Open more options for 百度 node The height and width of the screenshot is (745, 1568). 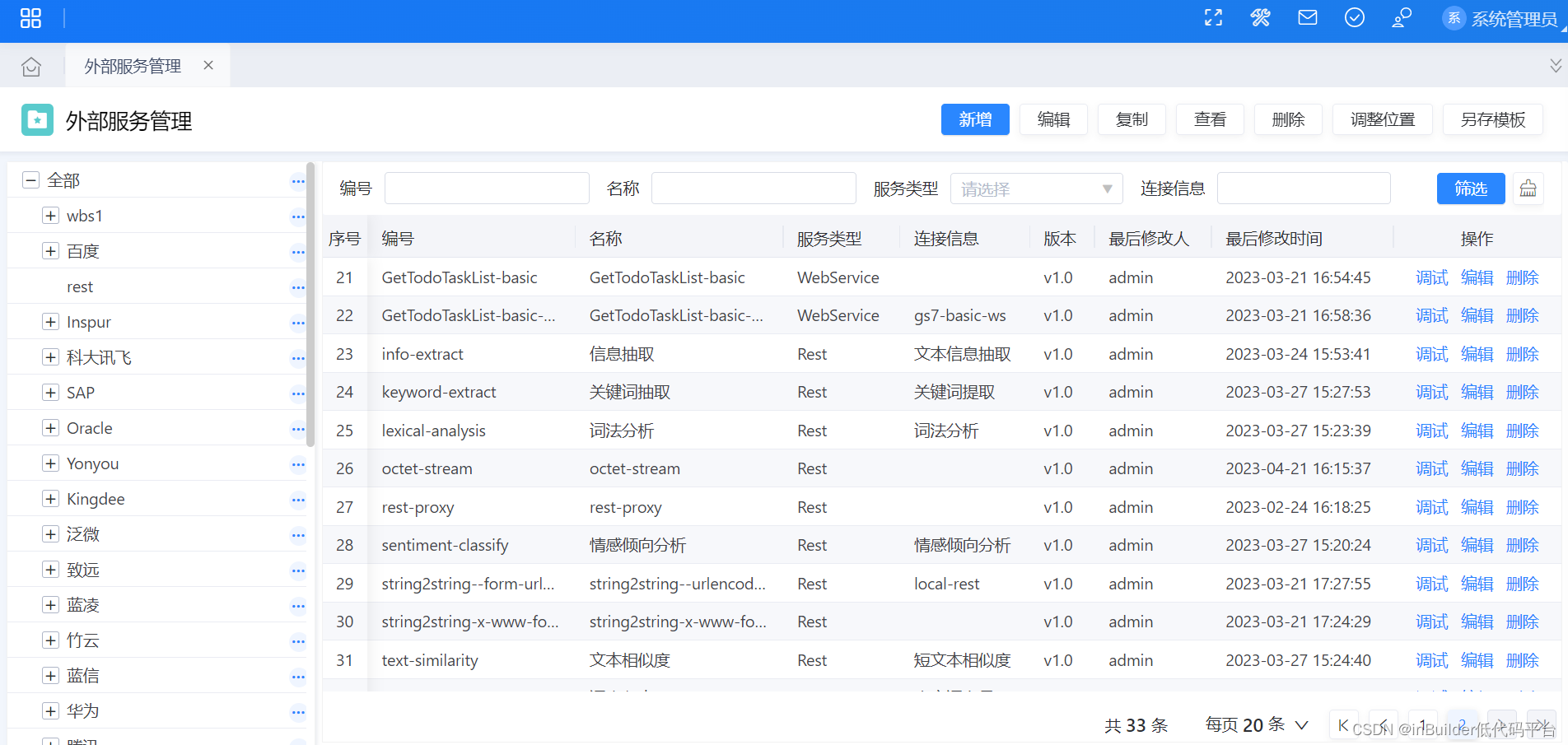click(298, 252)
